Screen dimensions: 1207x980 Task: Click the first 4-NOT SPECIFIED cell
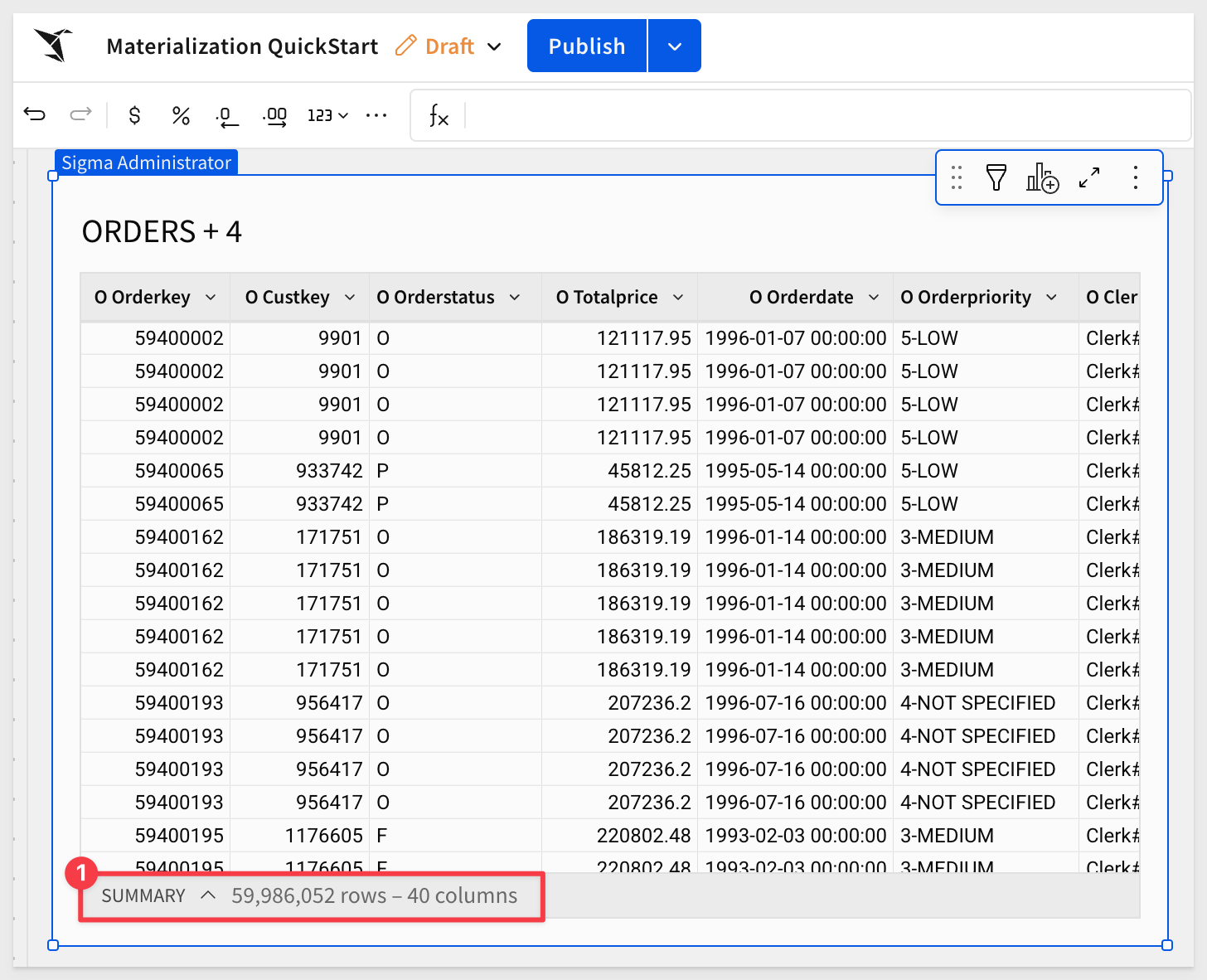coord(986,703)
